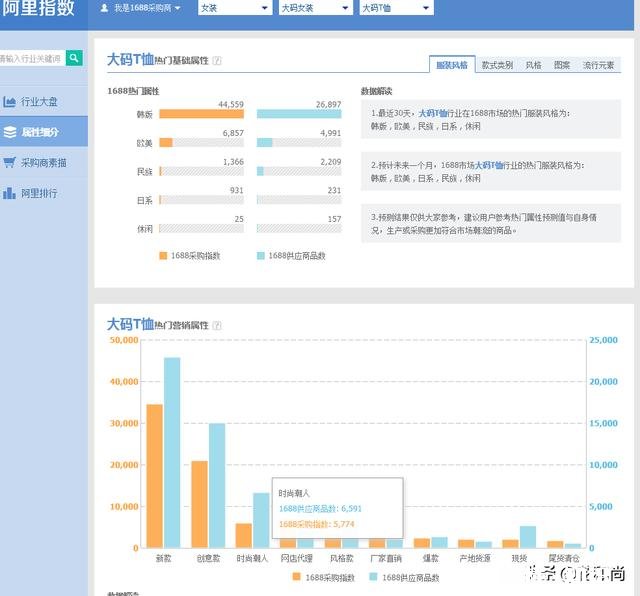Click the 图案 tab label
Viewport: 640px width, 596px height.
point(562,65)
